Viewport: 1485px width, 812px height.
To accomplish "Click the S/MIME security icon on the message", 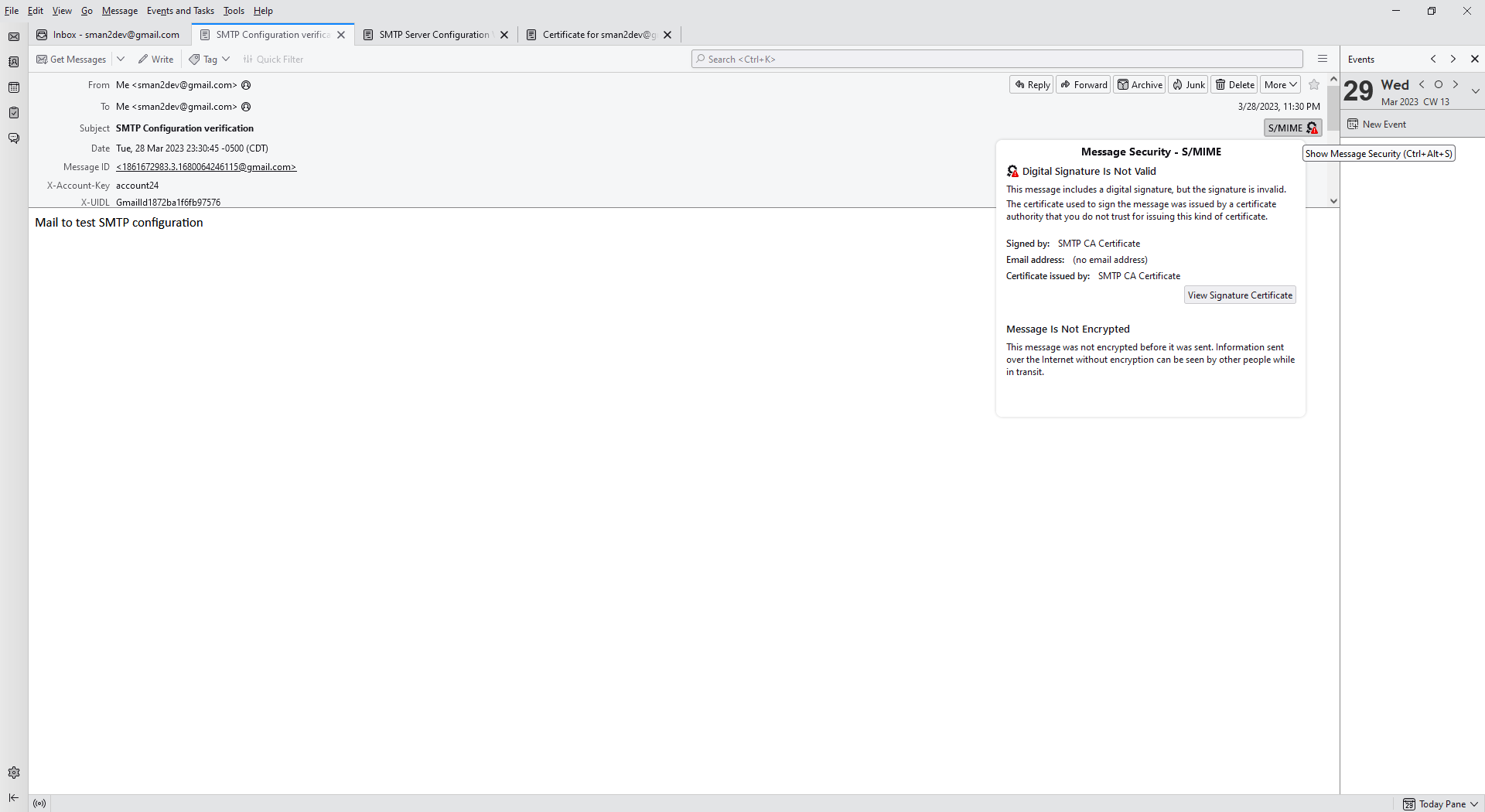I will (1292, 128).
